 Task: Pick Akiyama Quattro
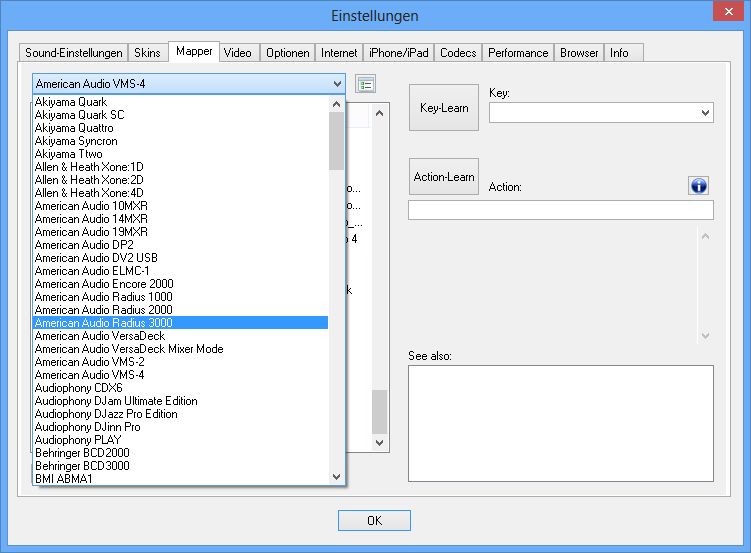coord(181,128)
